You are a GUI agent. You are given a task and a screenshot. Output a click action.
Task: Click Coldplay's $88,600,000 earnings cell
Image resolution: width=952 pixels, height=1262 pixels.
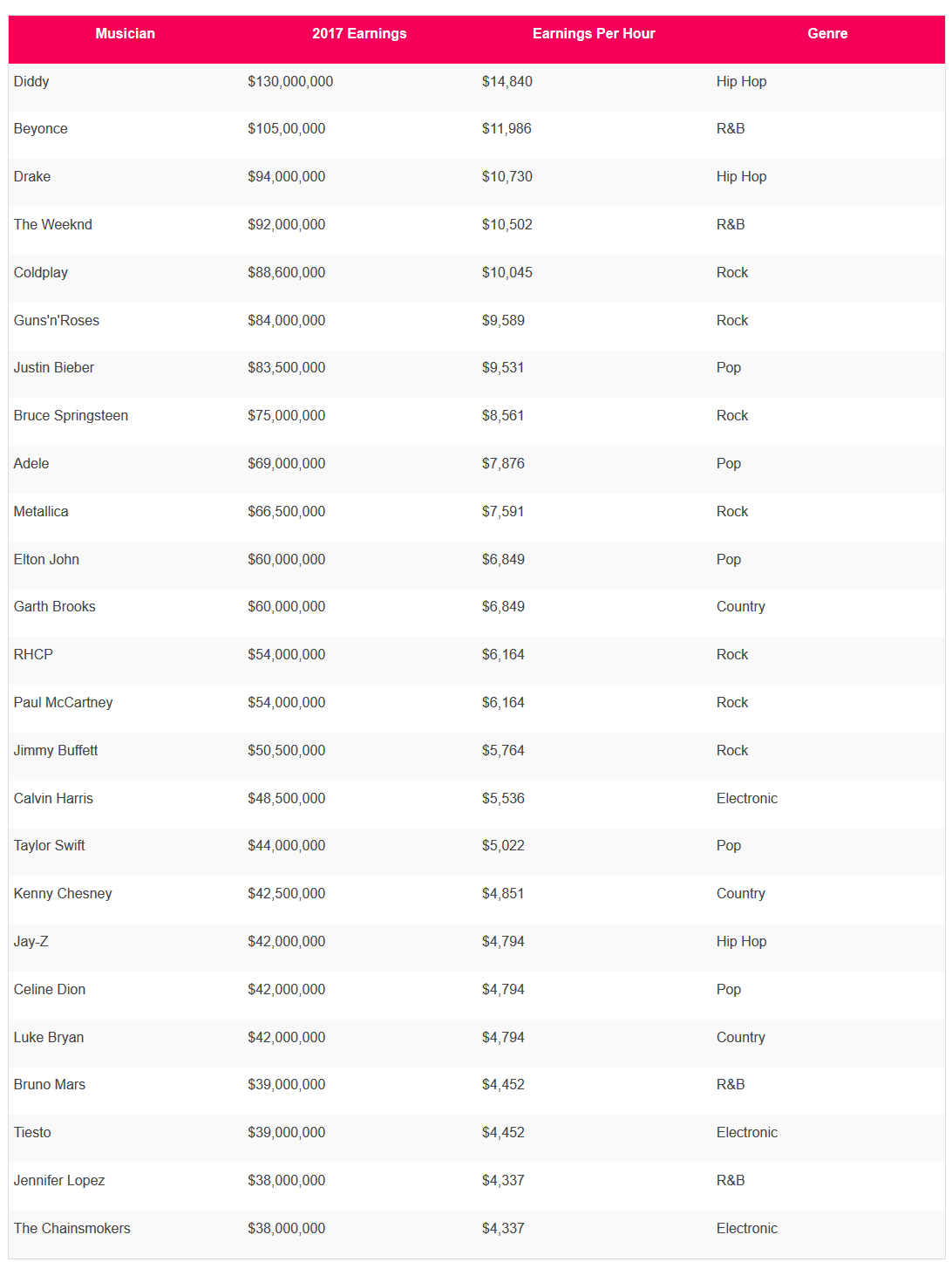[286, 273]
